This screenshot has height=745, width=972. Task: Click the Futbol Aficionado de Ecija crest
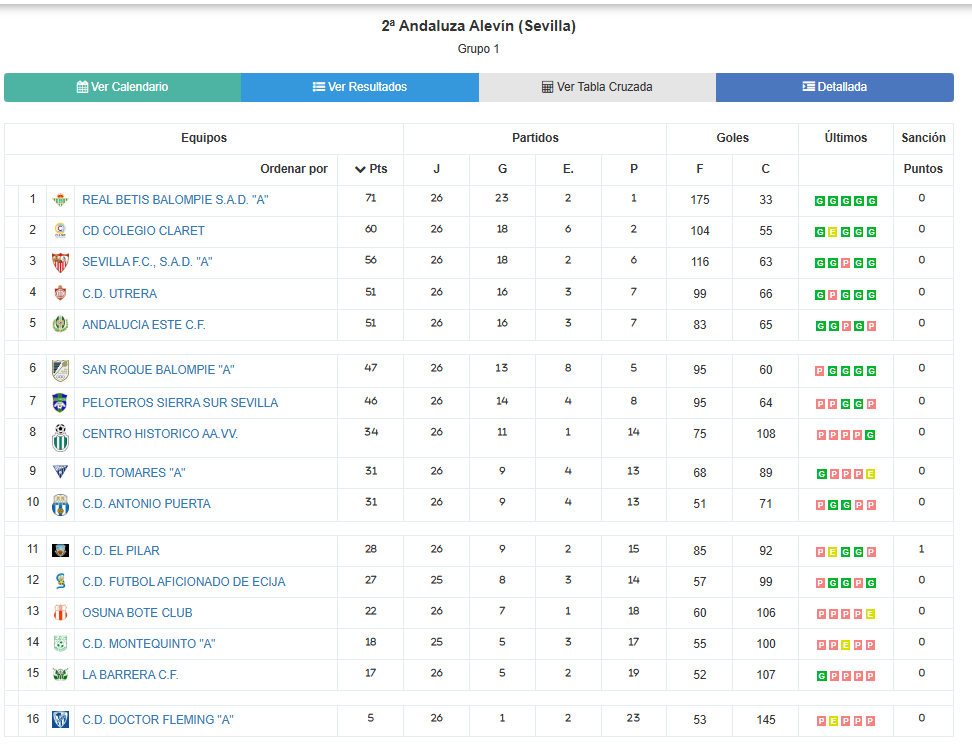60,581
